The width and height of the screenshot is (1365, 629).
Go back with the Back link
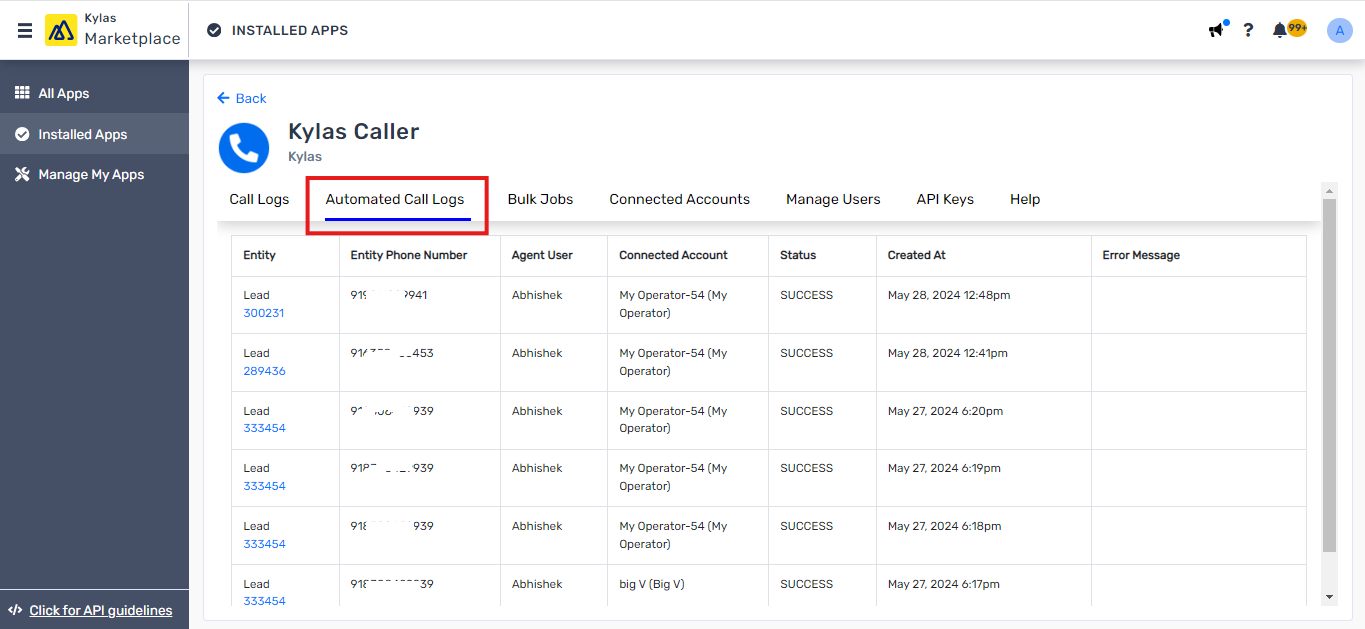coord(242,98)
